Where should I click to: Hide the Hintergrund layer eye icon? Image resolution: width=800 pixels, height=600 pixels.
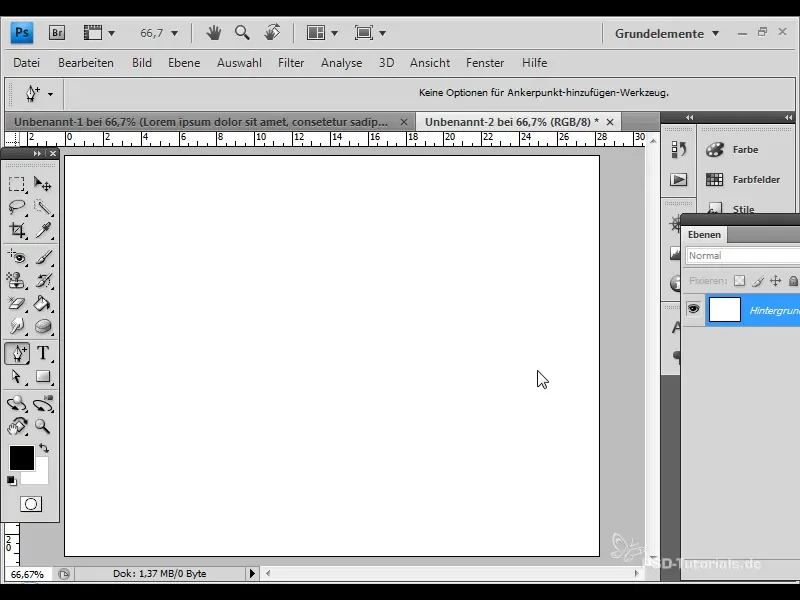(x=693, y=309)
